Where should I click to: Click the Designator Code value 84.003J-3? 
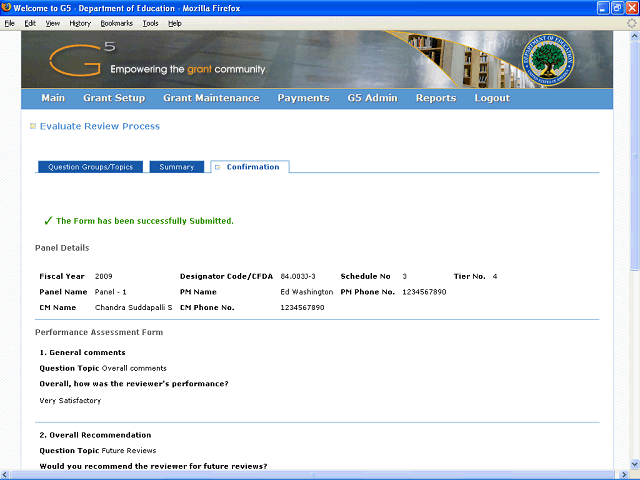[x=298, y=276]
